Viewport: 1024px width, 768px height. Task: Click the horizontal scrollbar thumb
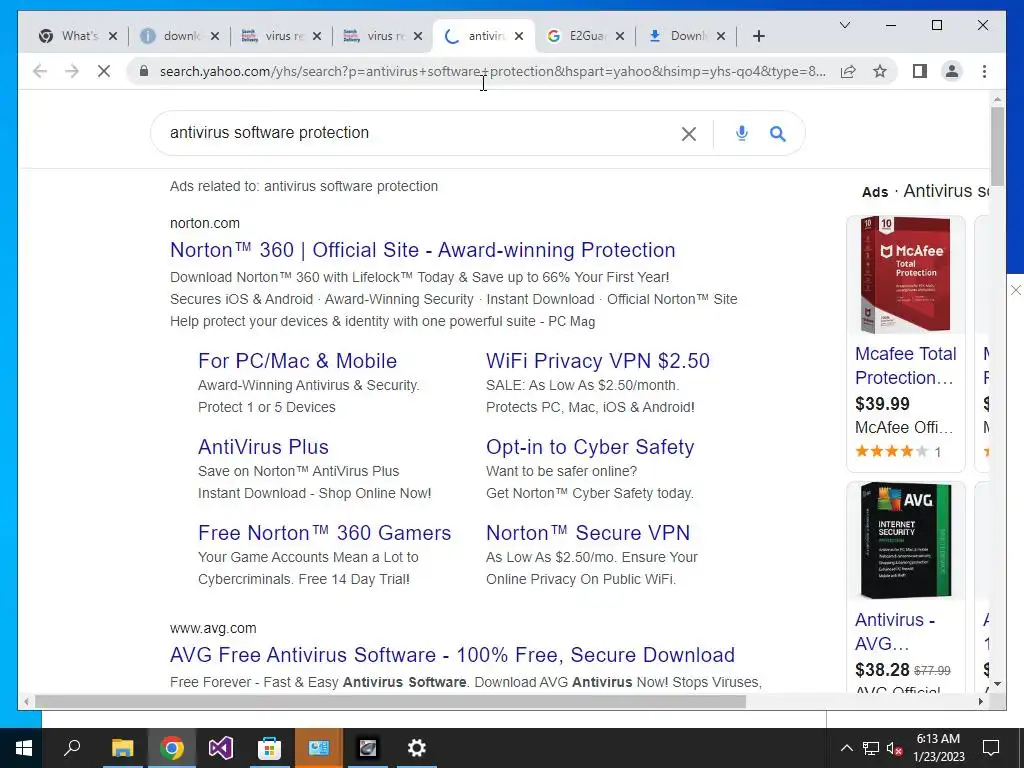coord(390,701)
